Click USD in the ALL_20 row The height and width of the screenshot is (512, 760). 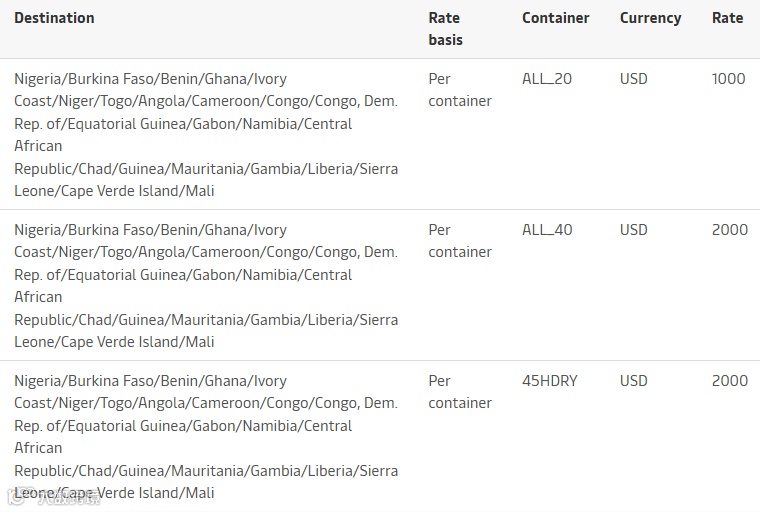point(633,79)
